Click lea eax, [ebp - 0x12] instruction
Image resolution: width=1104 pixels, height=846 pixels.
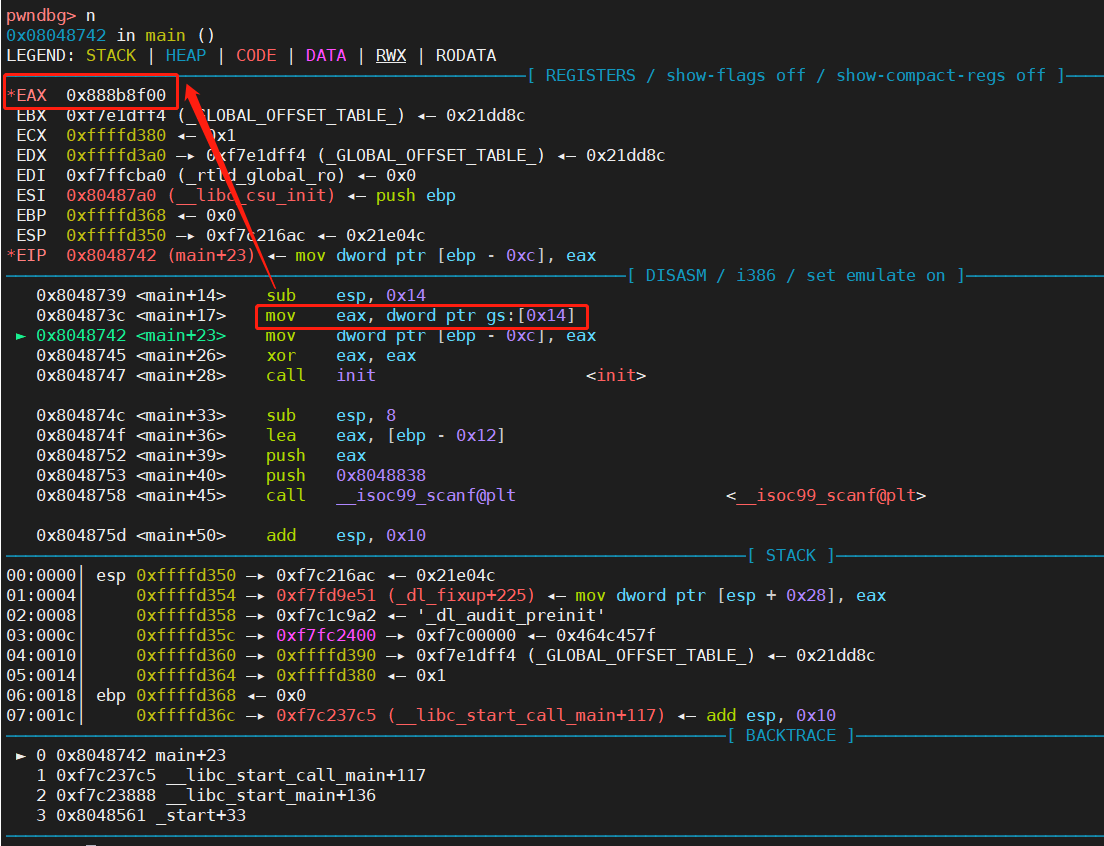(x=385, y=436)
